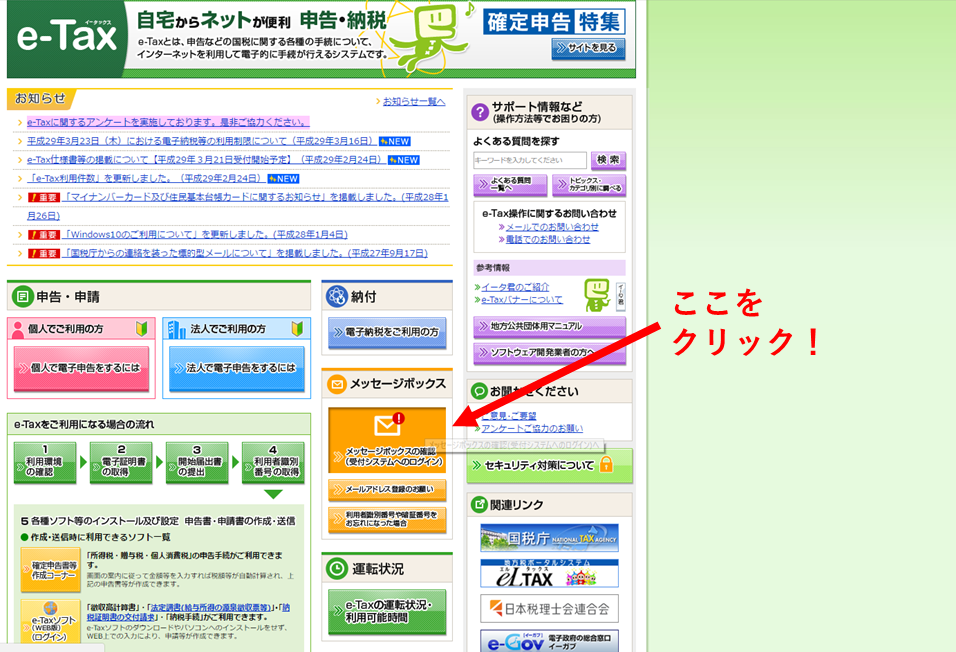Open the e-Taxソフト(WEB版) login button

pyautogui.click(x=51, y=622)
